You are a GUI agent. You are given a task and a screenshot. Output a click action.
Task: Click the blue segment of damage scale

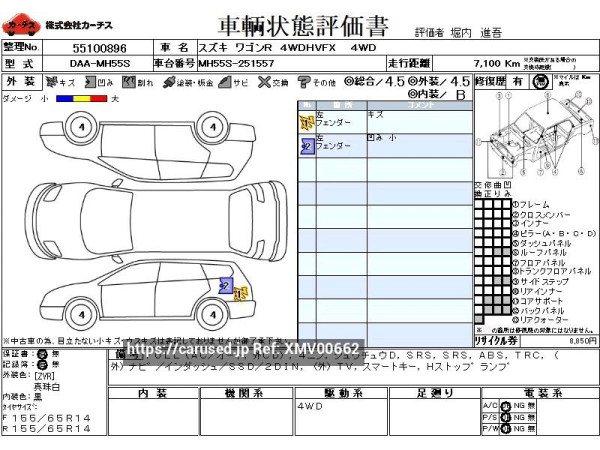point(64,99)
